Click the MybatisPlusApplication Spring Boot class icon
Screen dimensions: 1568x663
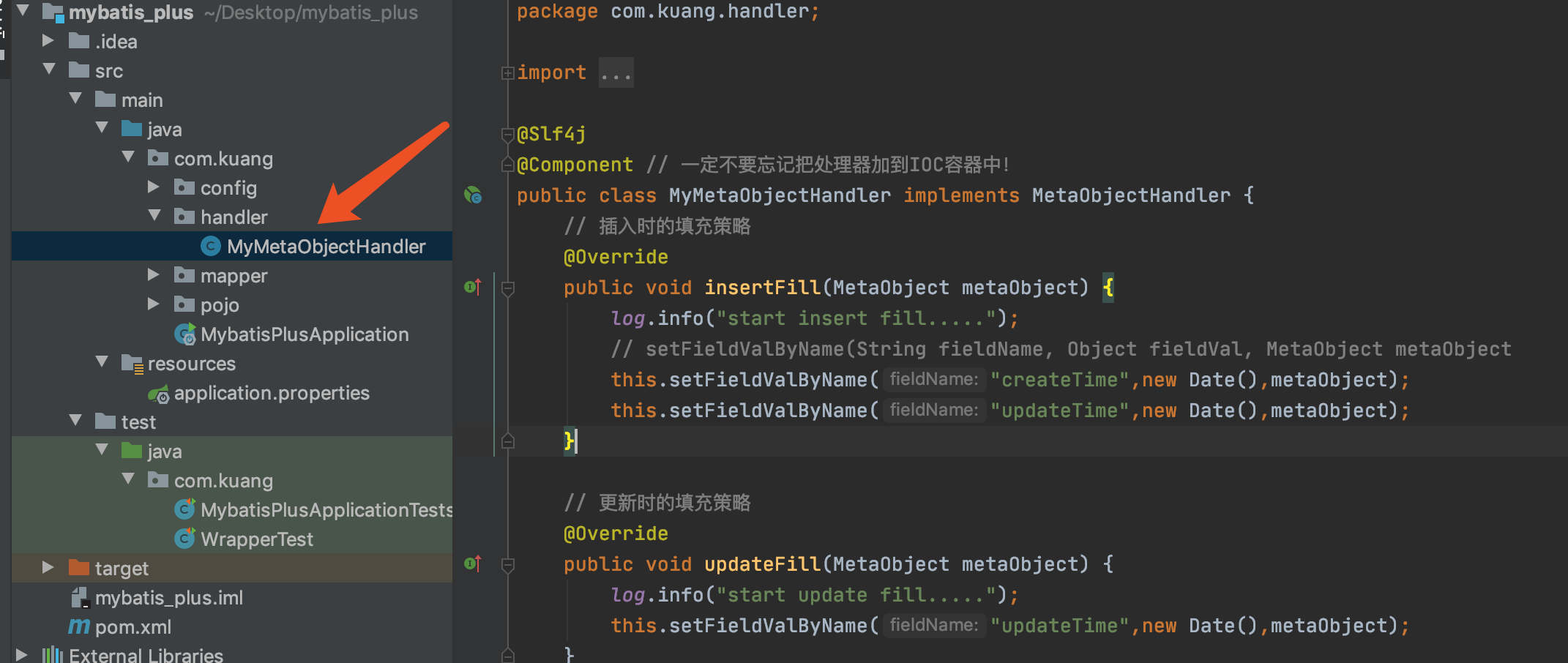coord(185,334)
